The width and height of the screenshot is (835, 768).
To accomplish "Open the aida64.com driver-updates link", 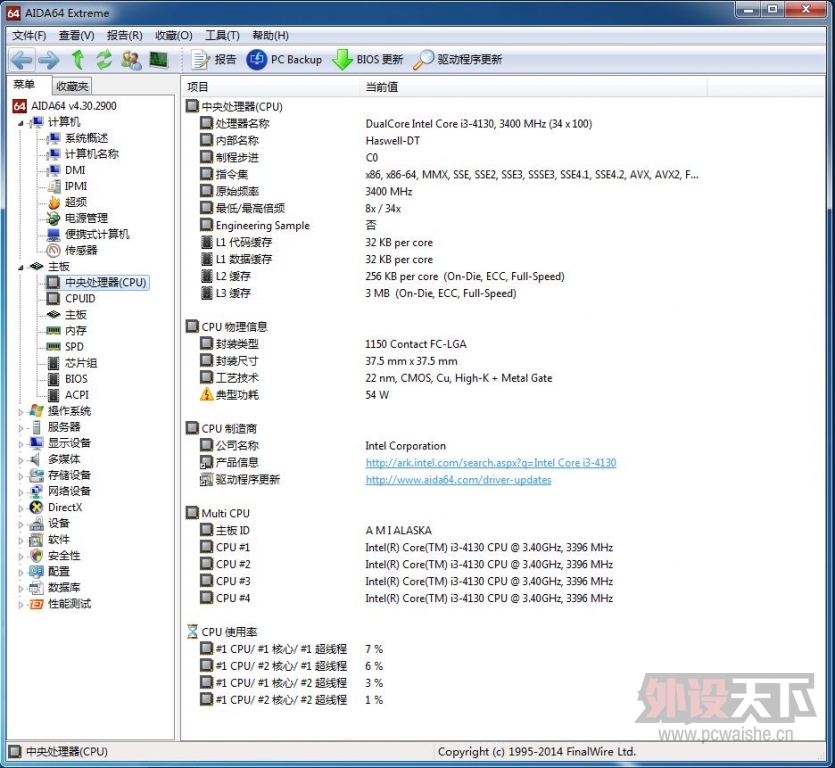I will (459, 480).
